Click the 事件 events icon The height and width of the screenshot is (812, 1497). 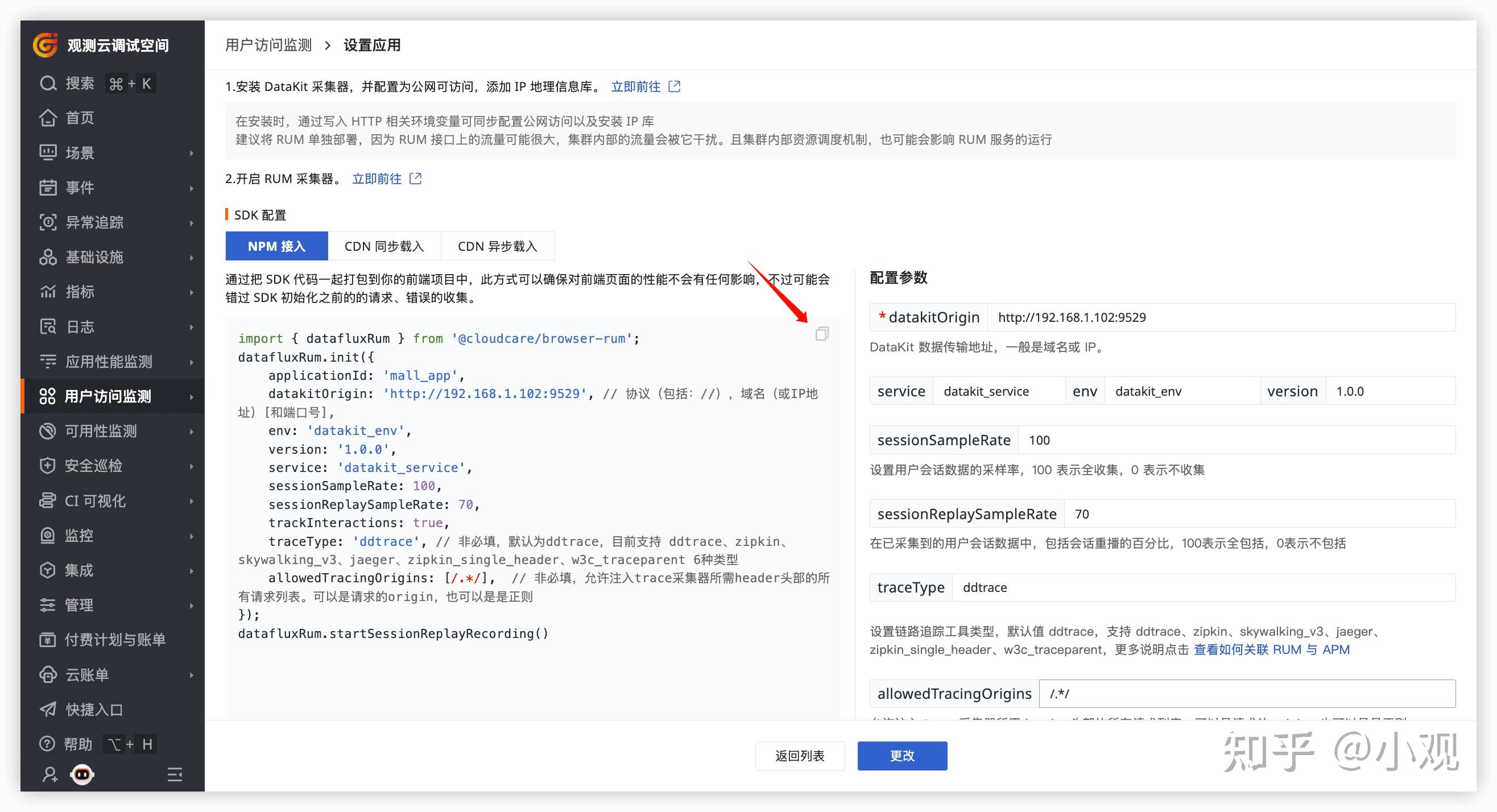pyautogui.click(x=48, y=187)
